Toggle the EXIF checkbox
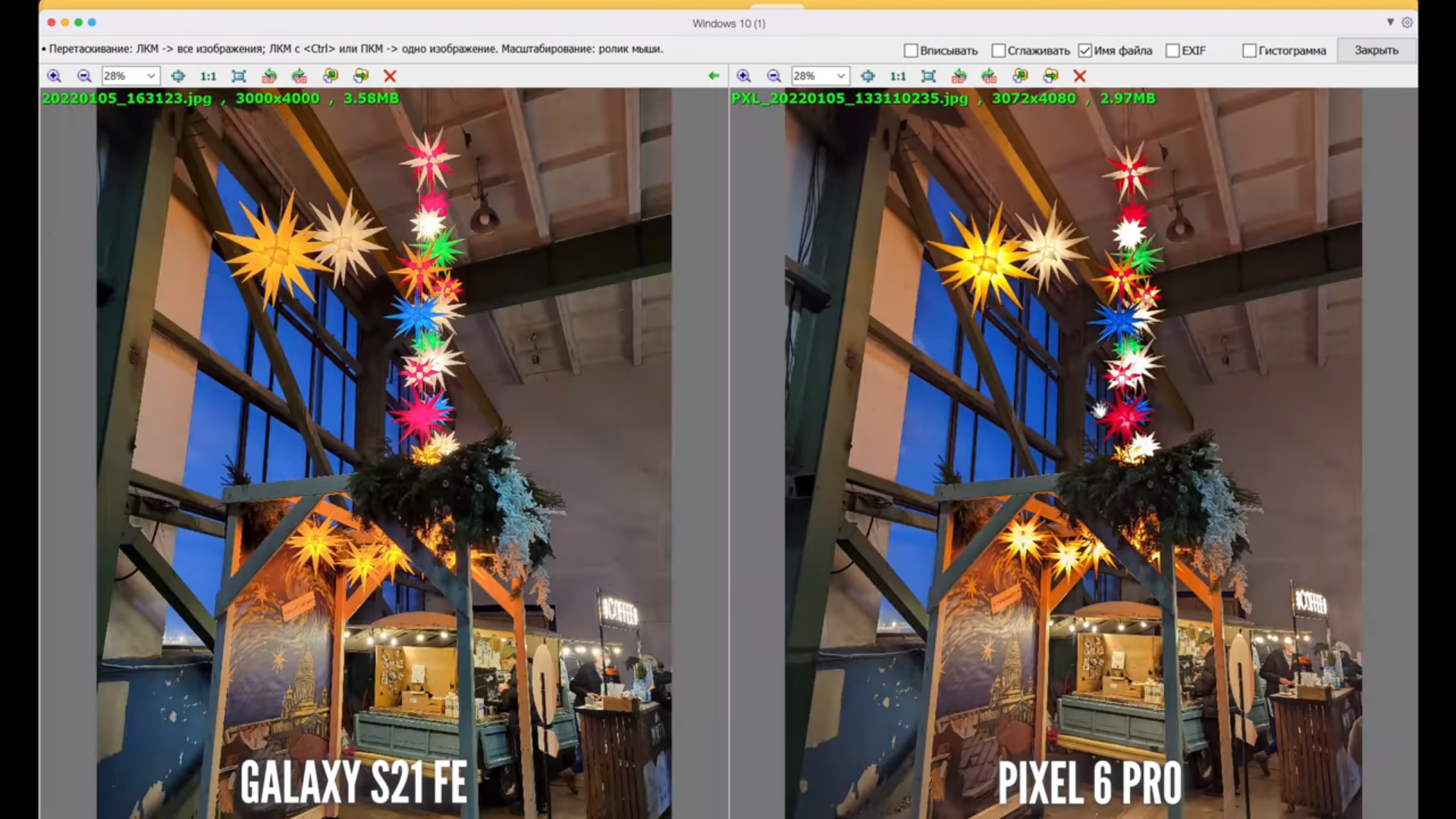Image resolution: width=1456 pixels, height=819 pixels. [x=1172, y=51]
